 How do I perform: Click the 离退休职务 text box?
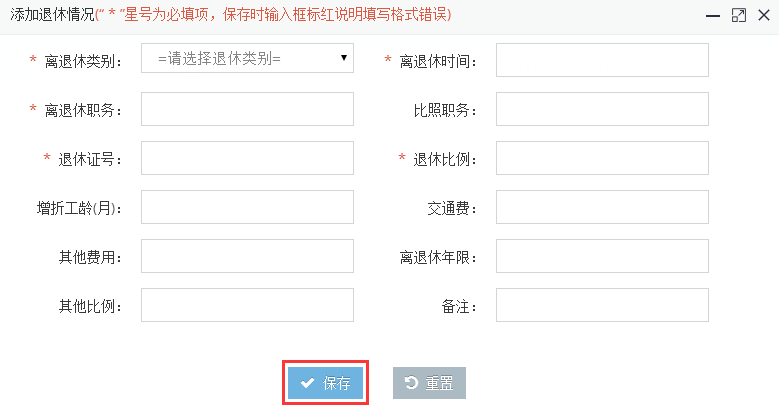[247, 109]
